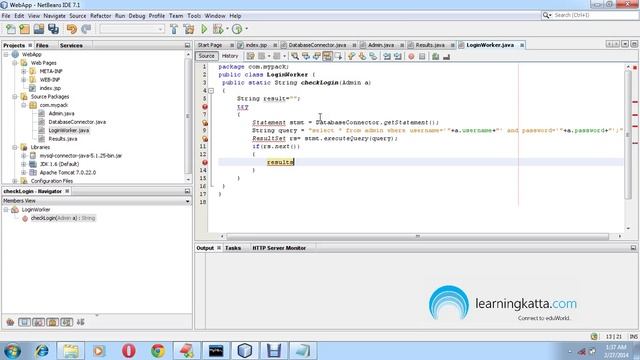This screenshot has width=640, height=360.
Task: Click the editor Find Selection magnifier icon
Action: tap(295, 56)
